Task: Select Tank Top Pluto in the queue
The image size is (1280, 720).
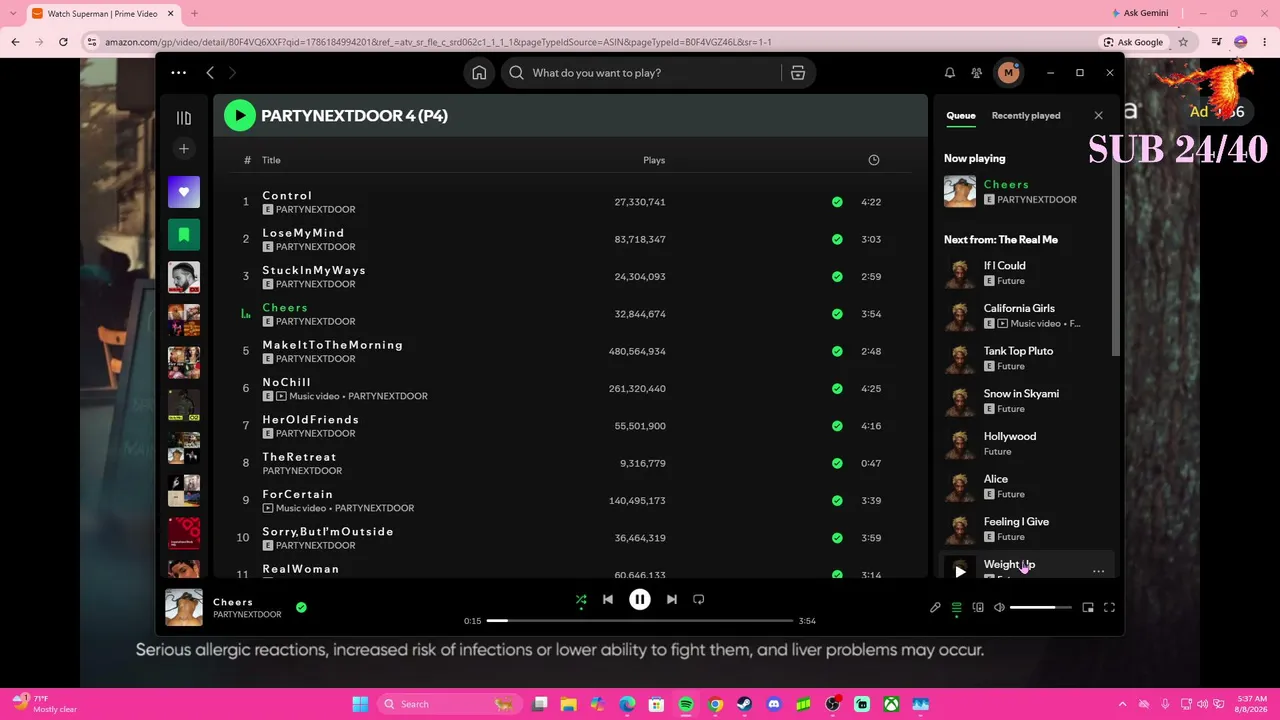Action: click(x=1018, y=351)
